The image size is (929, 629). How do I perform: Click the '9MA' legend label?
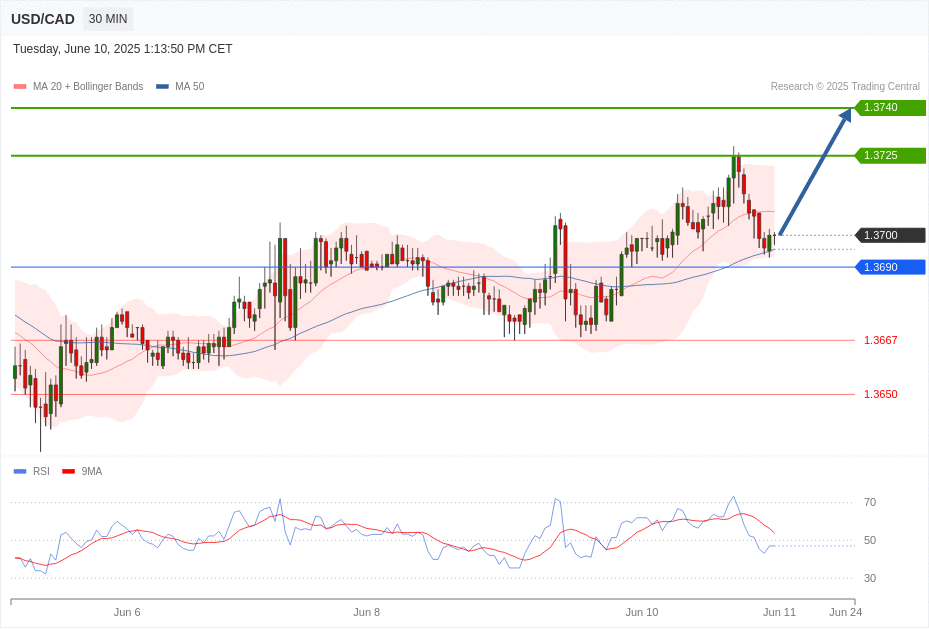(x=92, y=471)
